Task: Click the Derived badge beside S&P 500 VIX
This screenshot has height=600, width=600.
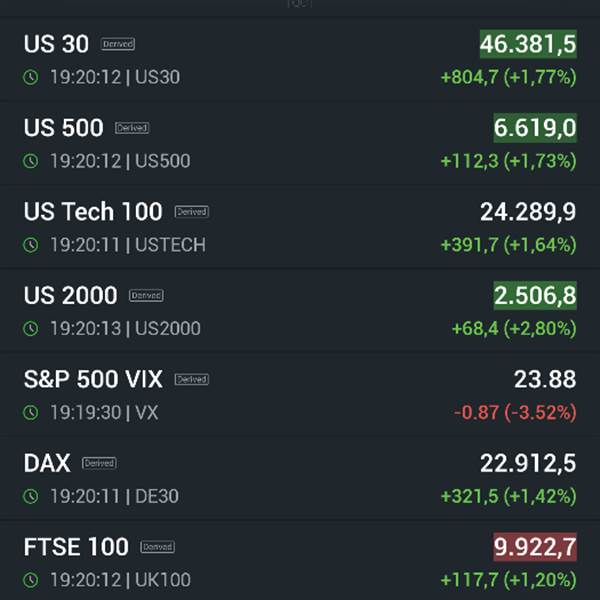Action: [191, 380]
